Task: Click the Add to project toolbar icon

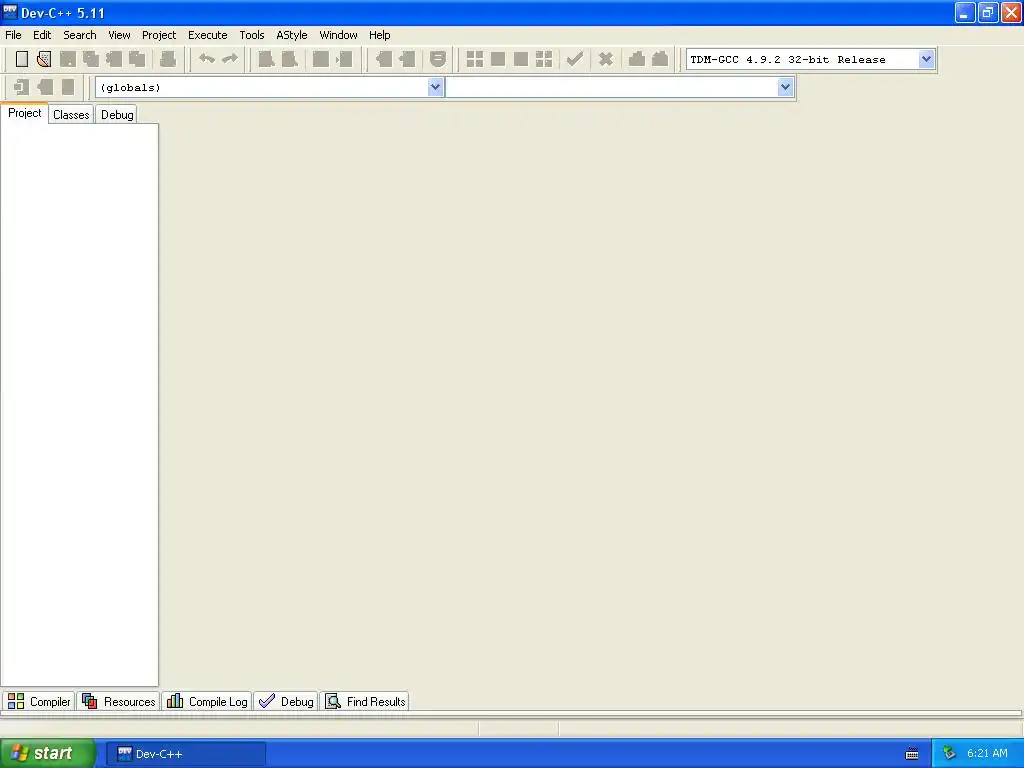Action: tap(383, 59)
